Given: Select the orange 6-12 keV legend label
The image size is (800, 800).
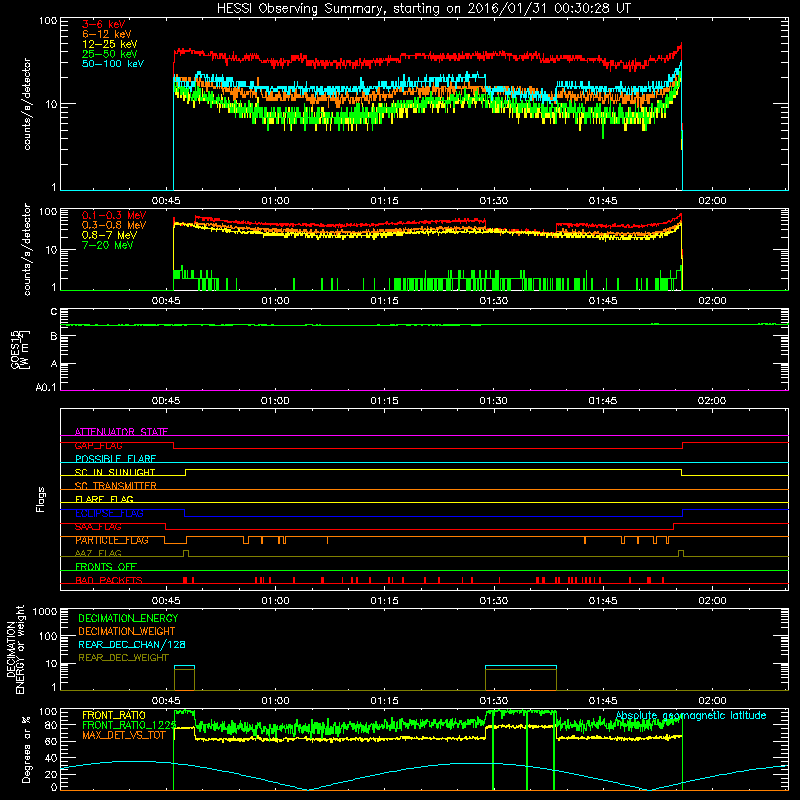Looking at the screenshot, I should 107,34.
